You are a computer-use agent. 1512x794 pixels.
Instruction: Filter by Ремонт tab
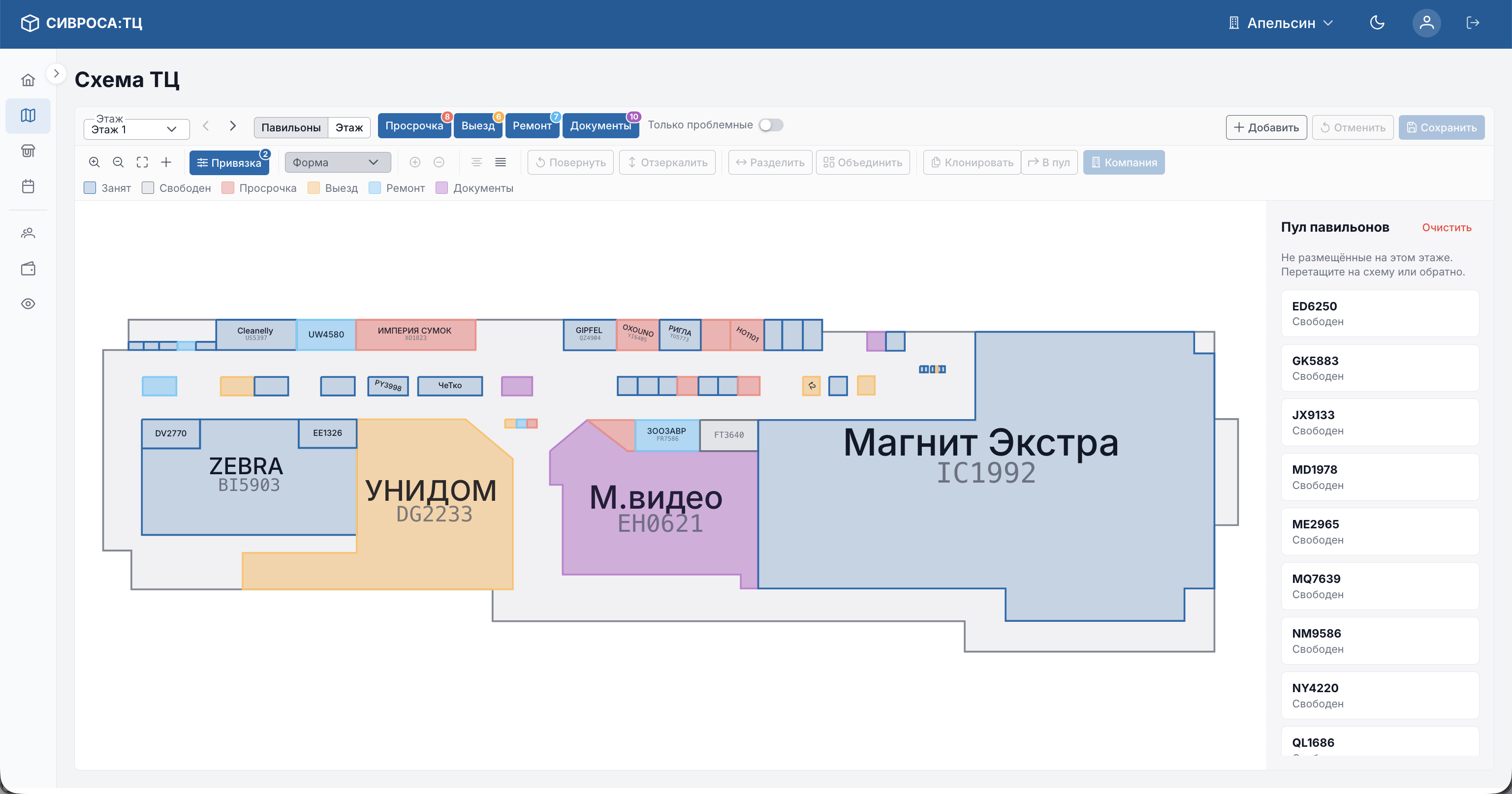533,126
